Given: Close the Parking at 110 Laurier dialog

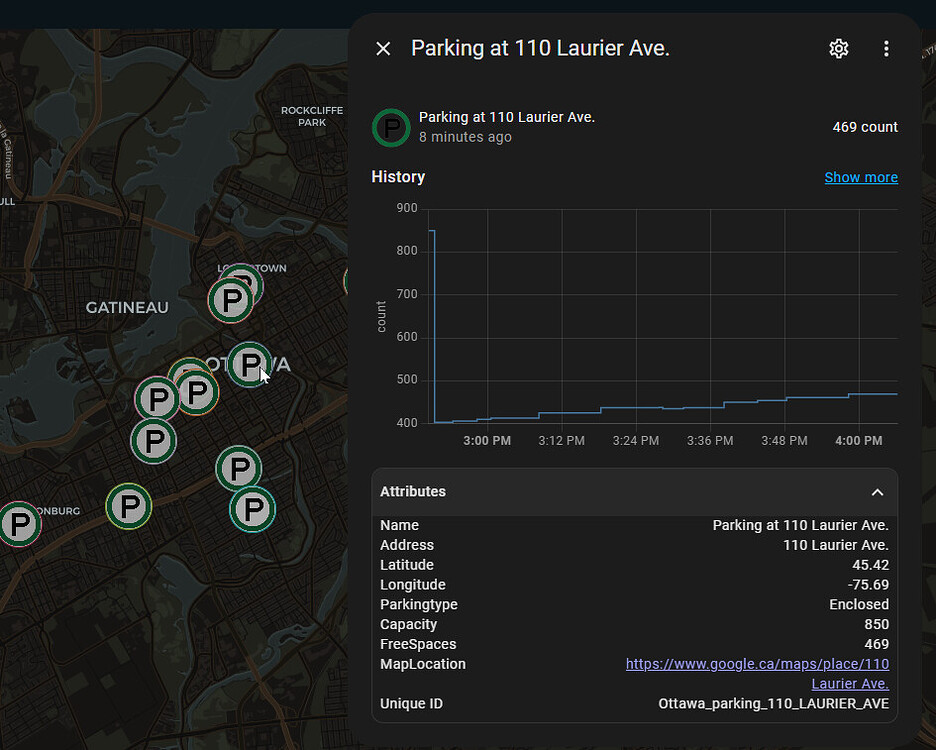Looking at the screenshot, I should point(383,49).
